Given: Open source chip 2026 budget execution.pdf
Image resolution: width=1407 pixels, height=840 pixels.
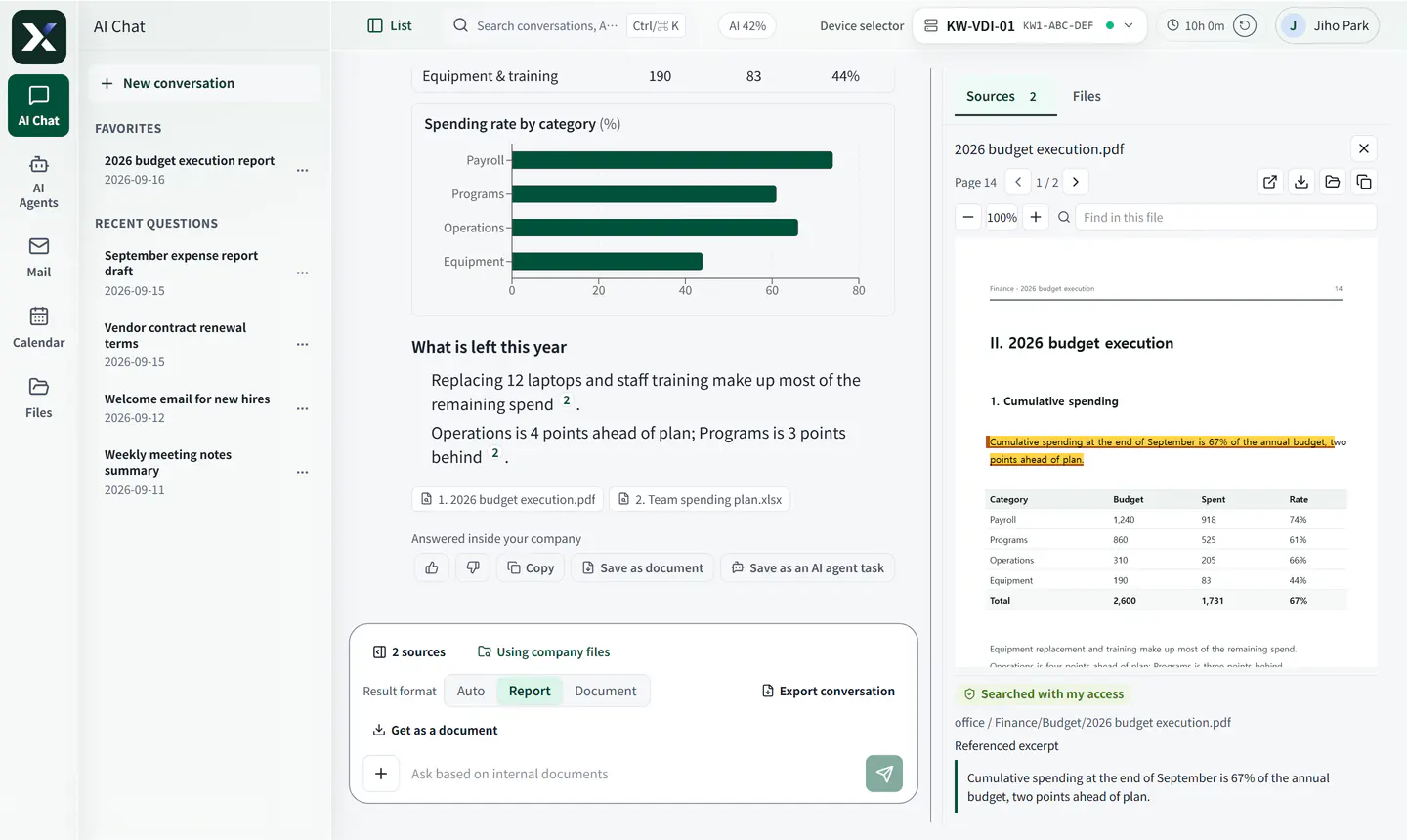Looking at the screenshot, I should tap(508, 499).
